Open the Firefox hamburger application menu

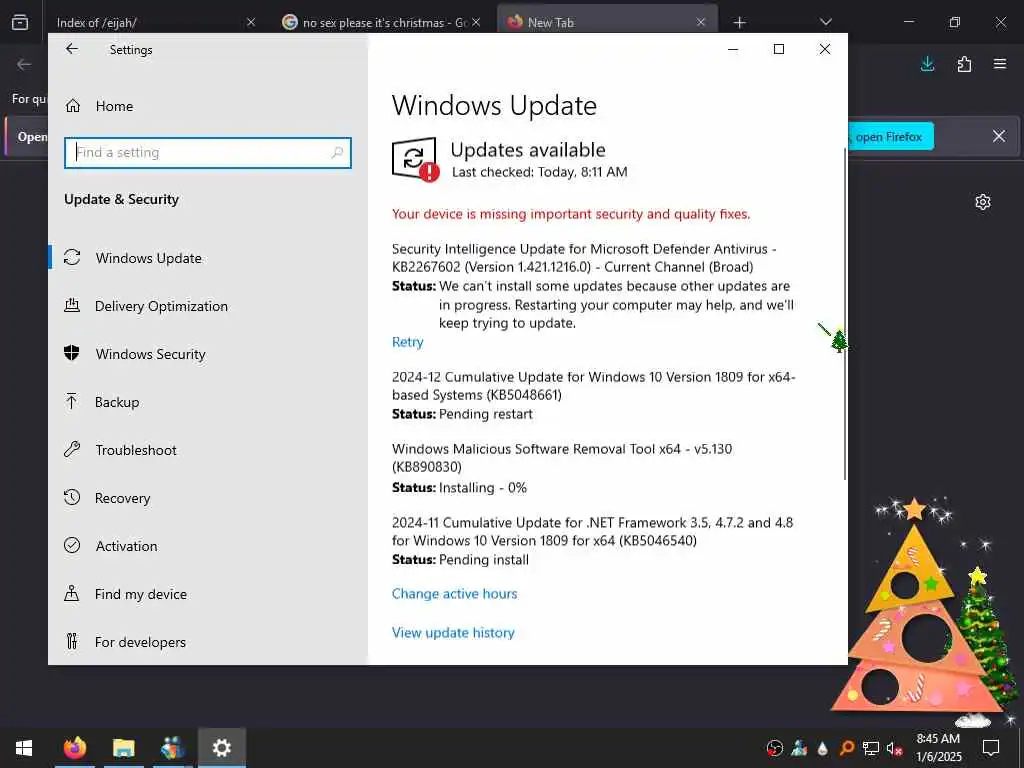coord(1000,64)
